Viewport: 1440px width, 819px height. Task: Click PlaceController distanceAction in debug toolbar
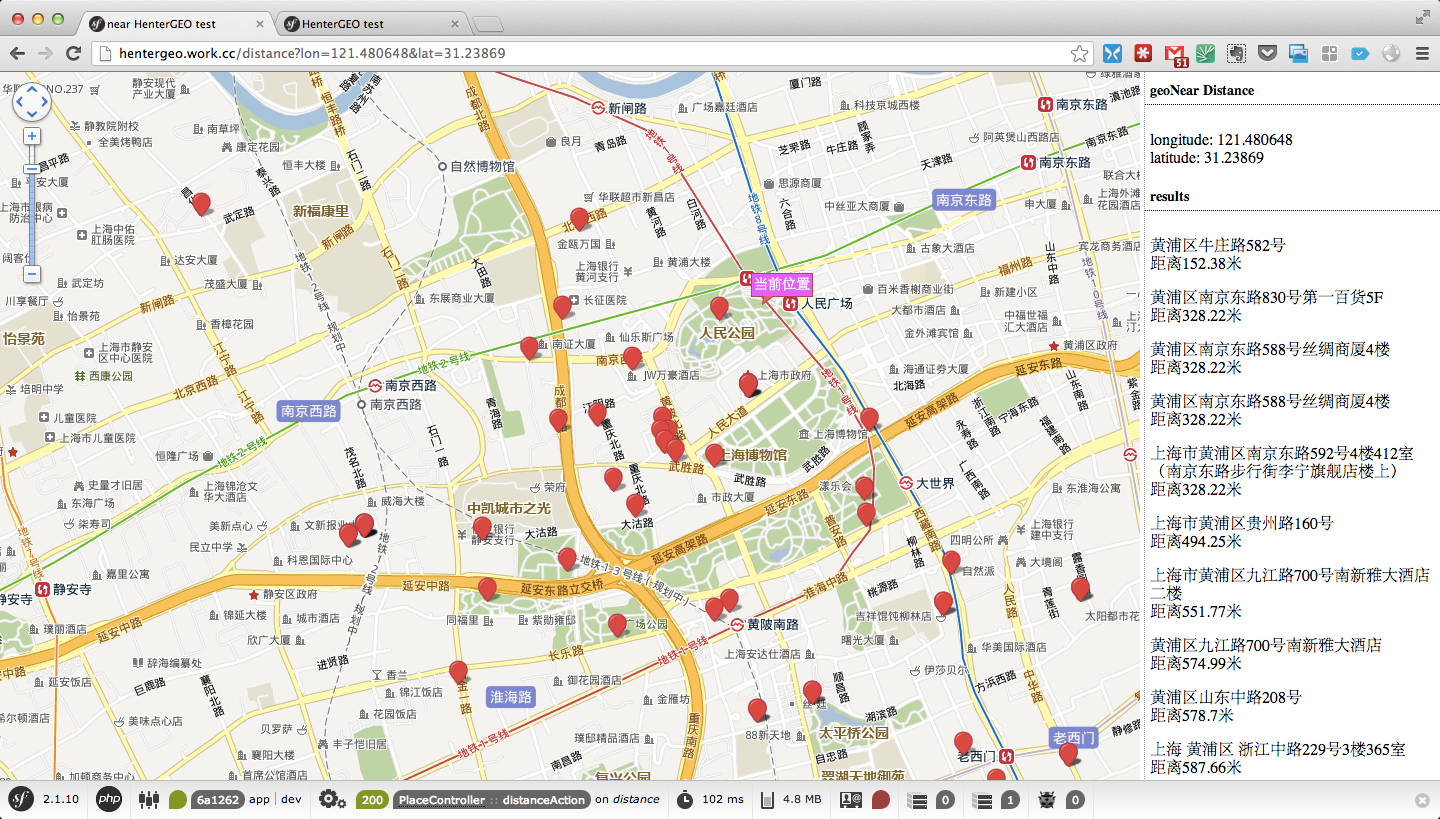pyautogui.click(x=492, y=799)
